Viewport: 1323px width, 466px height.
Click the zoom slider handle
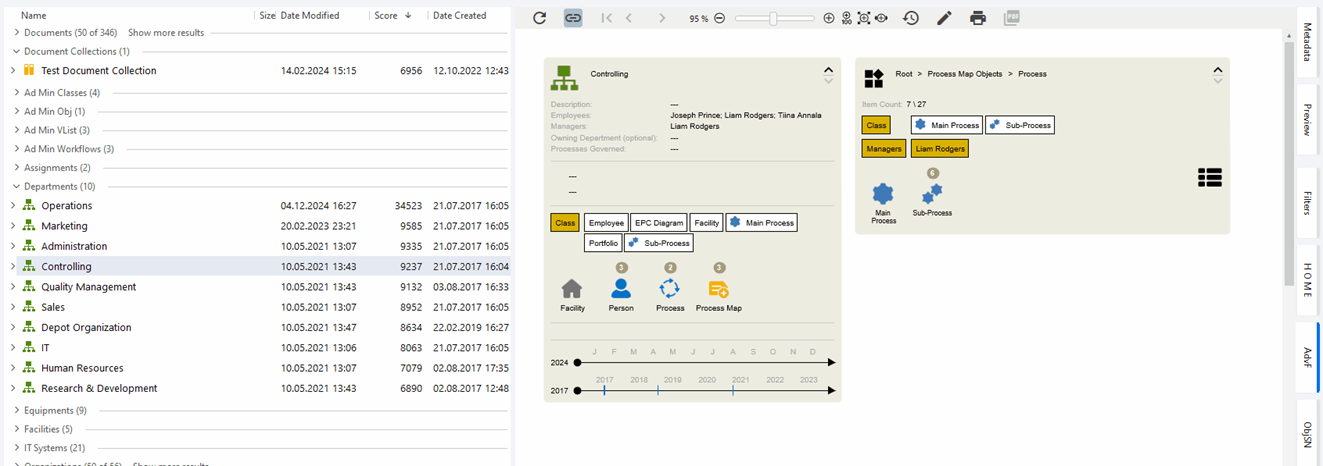773,18
